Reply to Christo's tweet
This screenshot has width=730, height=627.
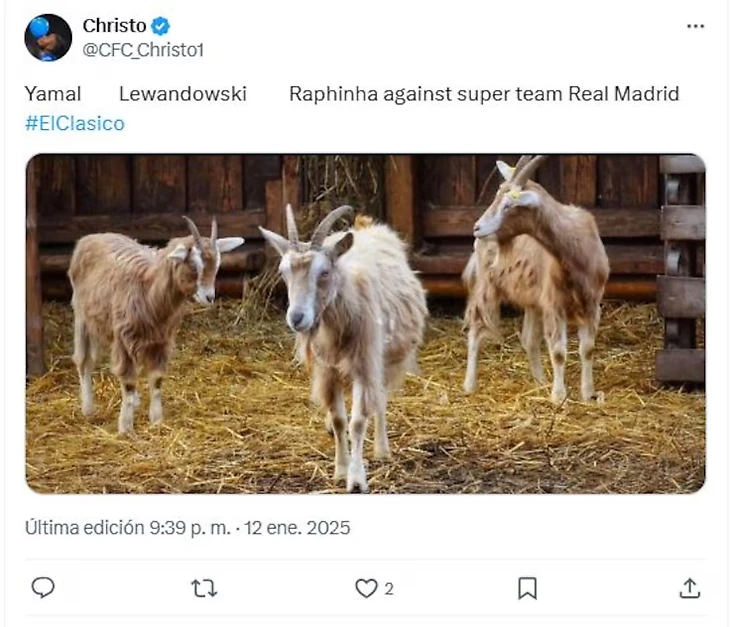tap(43, 588)
